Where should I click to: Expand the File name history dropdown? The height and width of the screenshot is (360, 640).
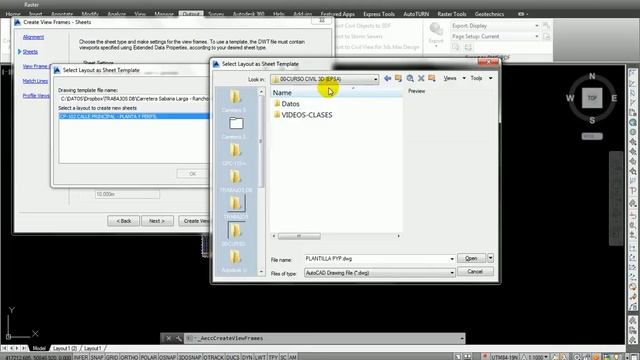coord(452,259)
